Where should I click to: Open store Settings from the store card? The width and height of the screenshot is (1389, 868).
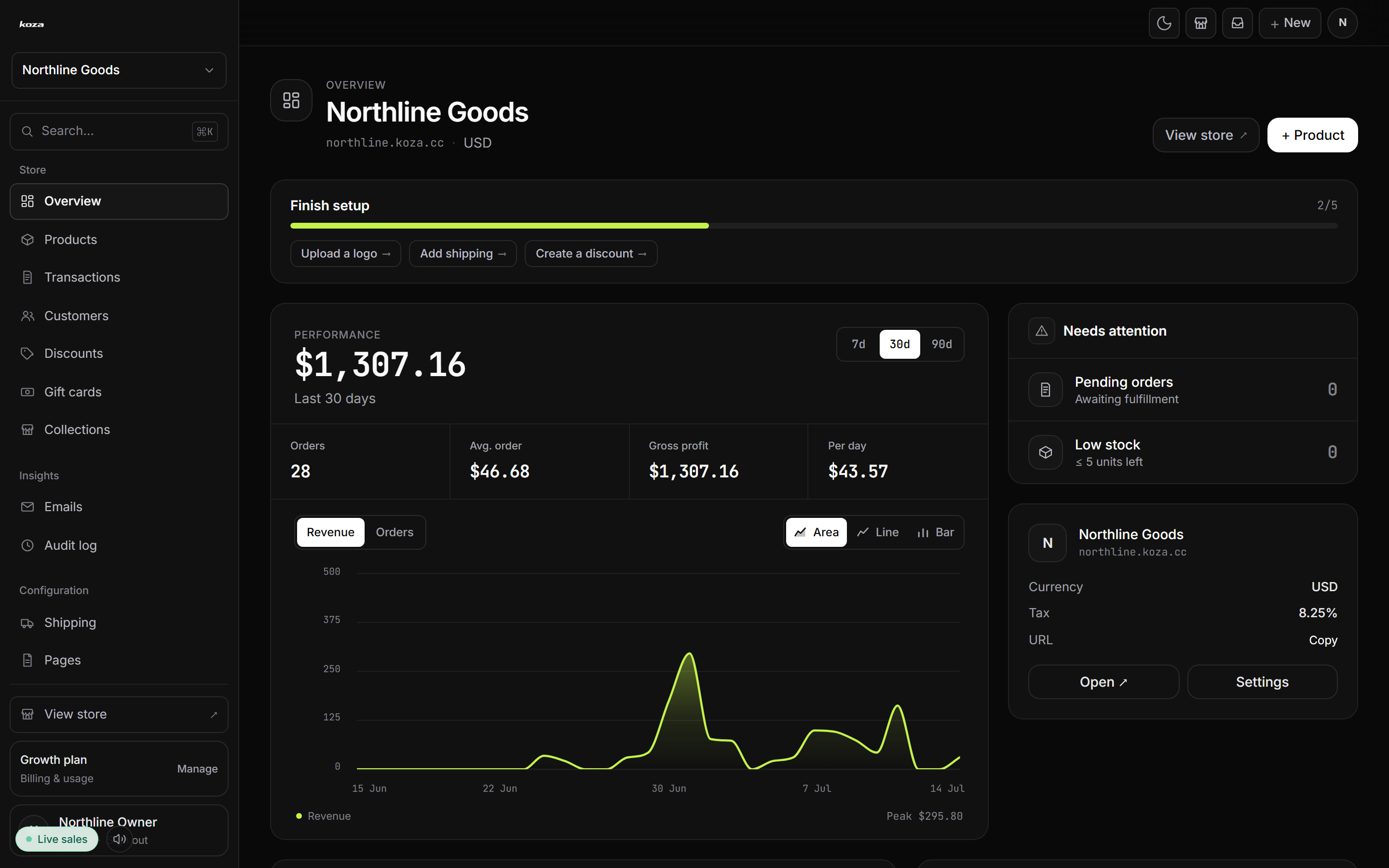[1262, 682]
